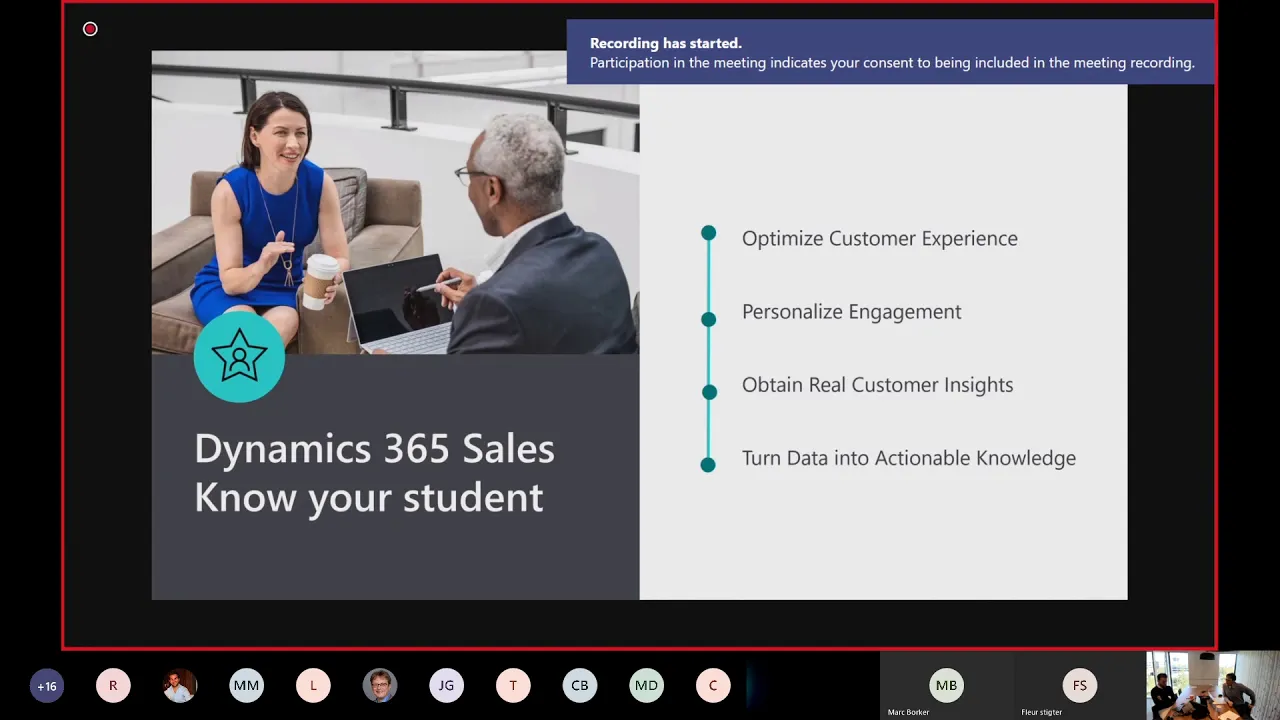Click the 'Recording has started.' notification banner

pyautogui.click(x=891, y=52)
